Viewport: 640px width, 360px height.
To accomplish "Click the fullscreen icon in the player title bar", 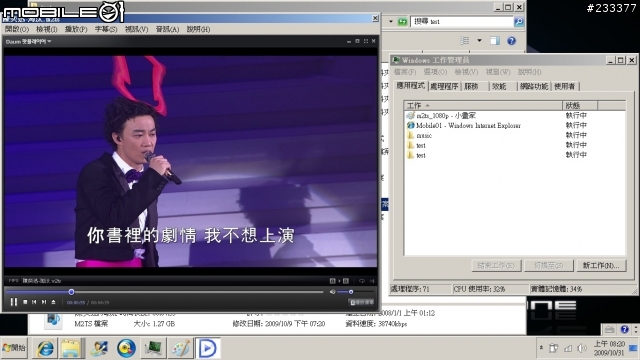I will [x=365, y=41].
